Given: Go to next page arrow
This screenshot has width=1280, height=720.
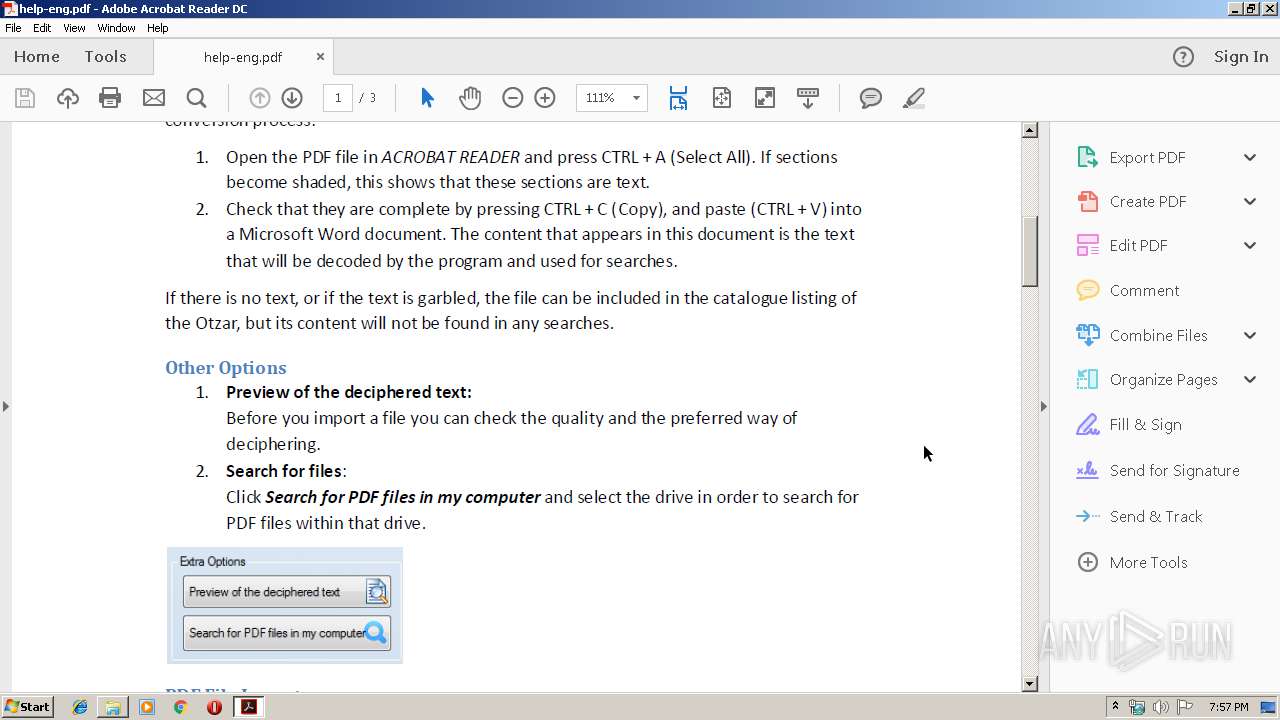Looking at the screenshot, I should click(x=292, y=98).
